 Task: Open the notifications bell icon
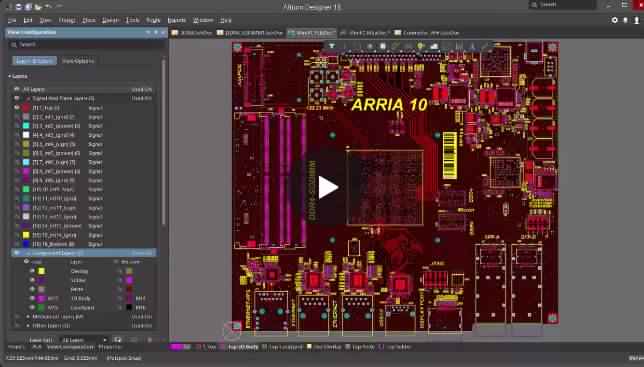626,20
